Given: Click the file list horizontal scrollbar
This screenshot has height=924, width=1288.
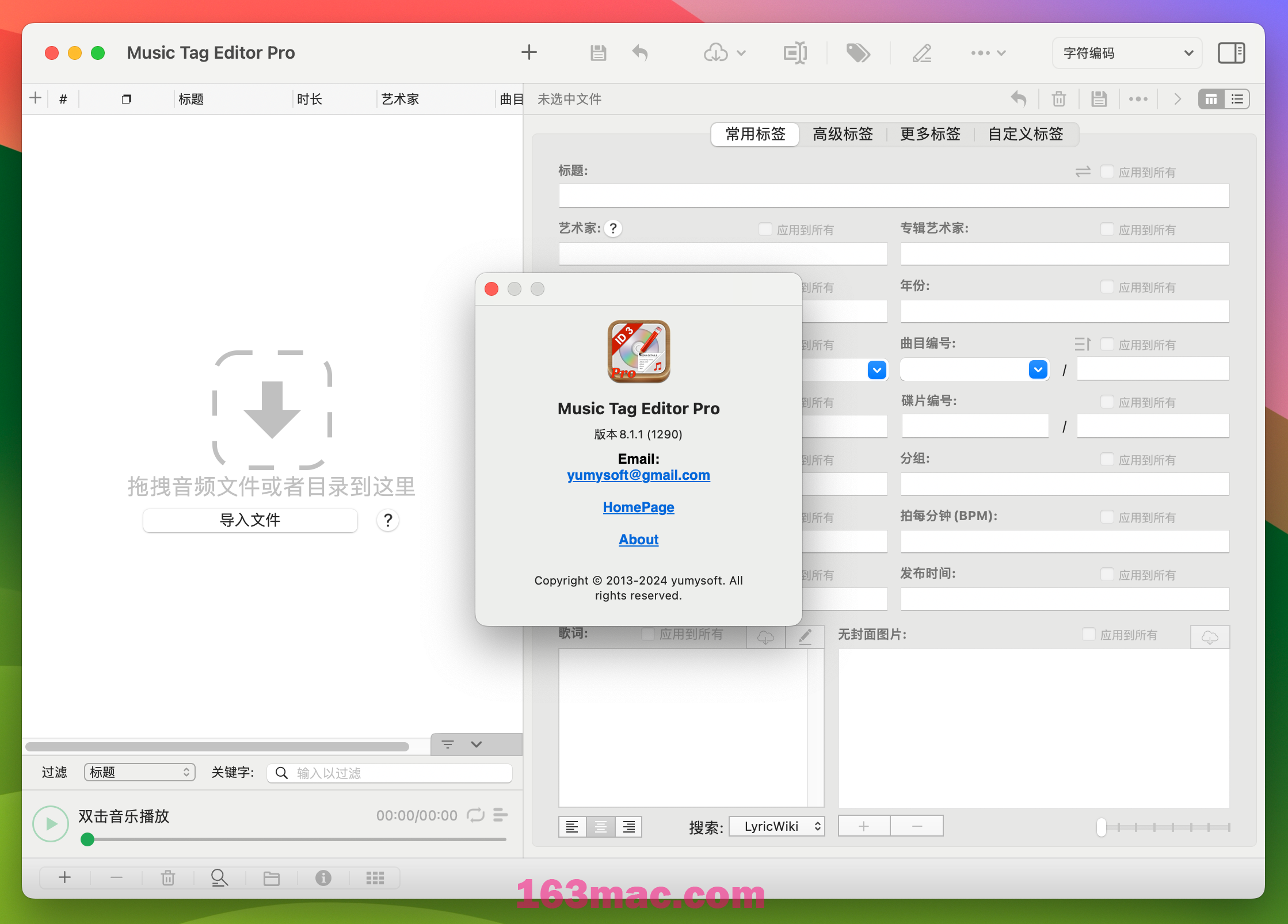Looking at the screenshot, I should [x=217, y=746].
